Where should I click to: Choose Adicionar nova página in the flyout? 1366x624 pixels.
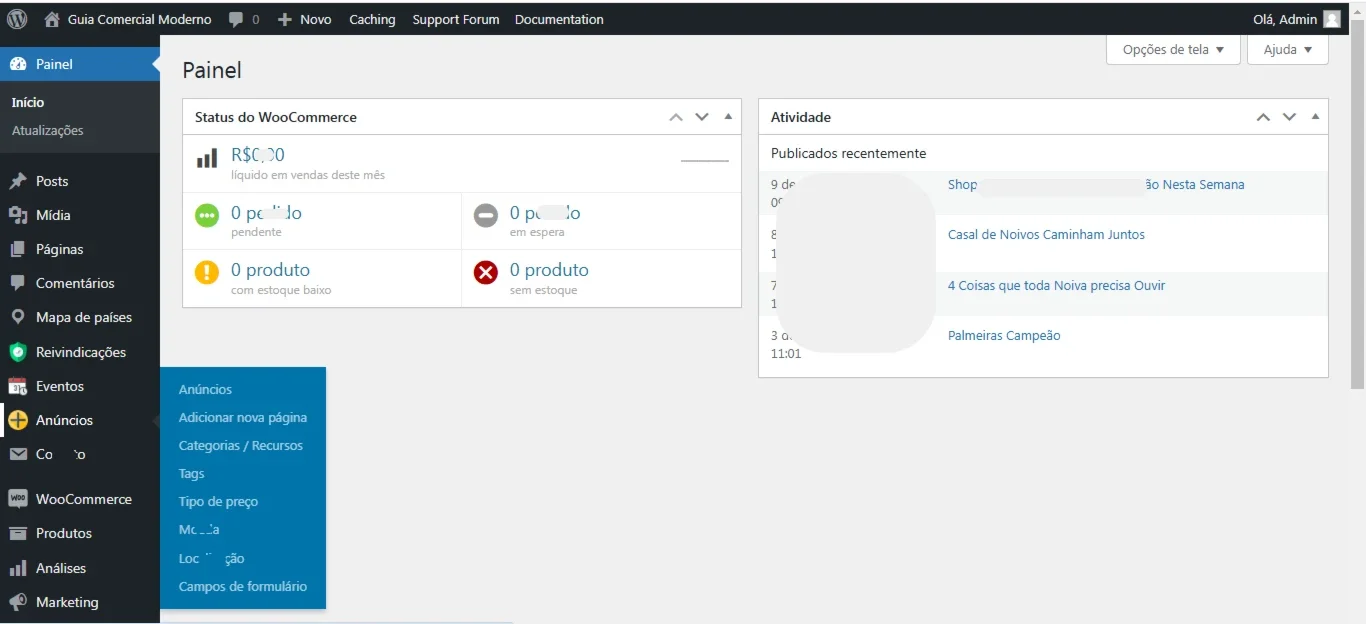tap(243, 417)
